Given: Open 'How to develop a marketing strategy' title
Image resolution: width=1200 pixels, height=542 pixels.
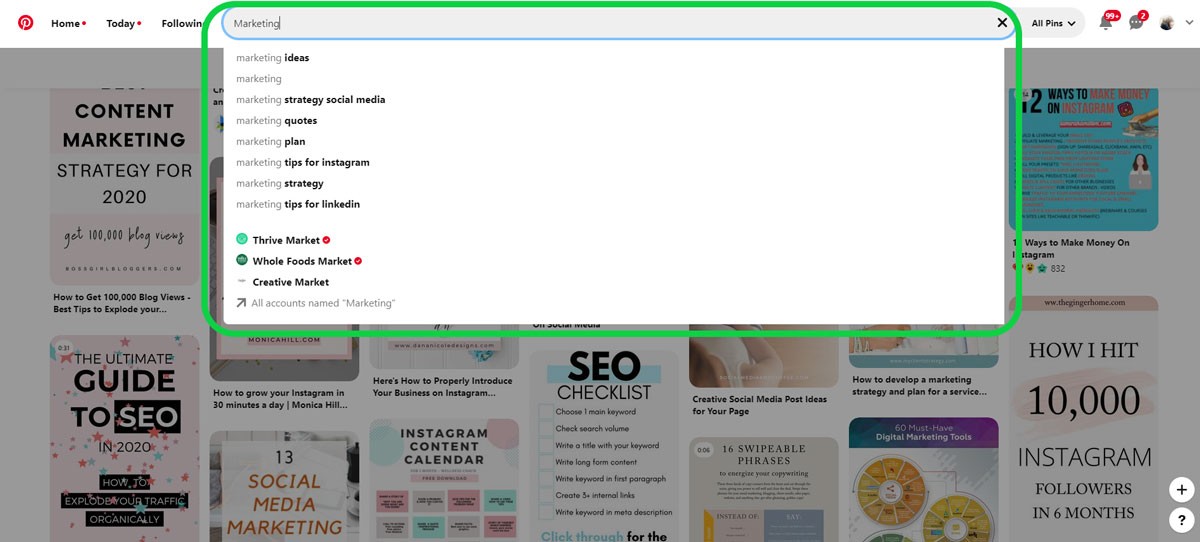Looking at the screenshot, I should (x=922, y=386).
